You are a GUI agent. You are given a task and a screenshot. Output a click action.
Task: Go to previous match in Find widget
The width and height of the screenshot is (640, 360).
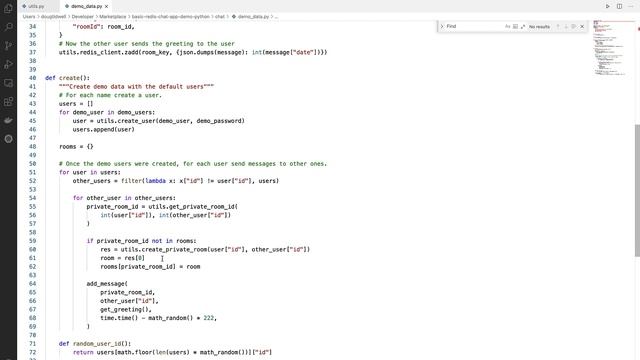558,27
